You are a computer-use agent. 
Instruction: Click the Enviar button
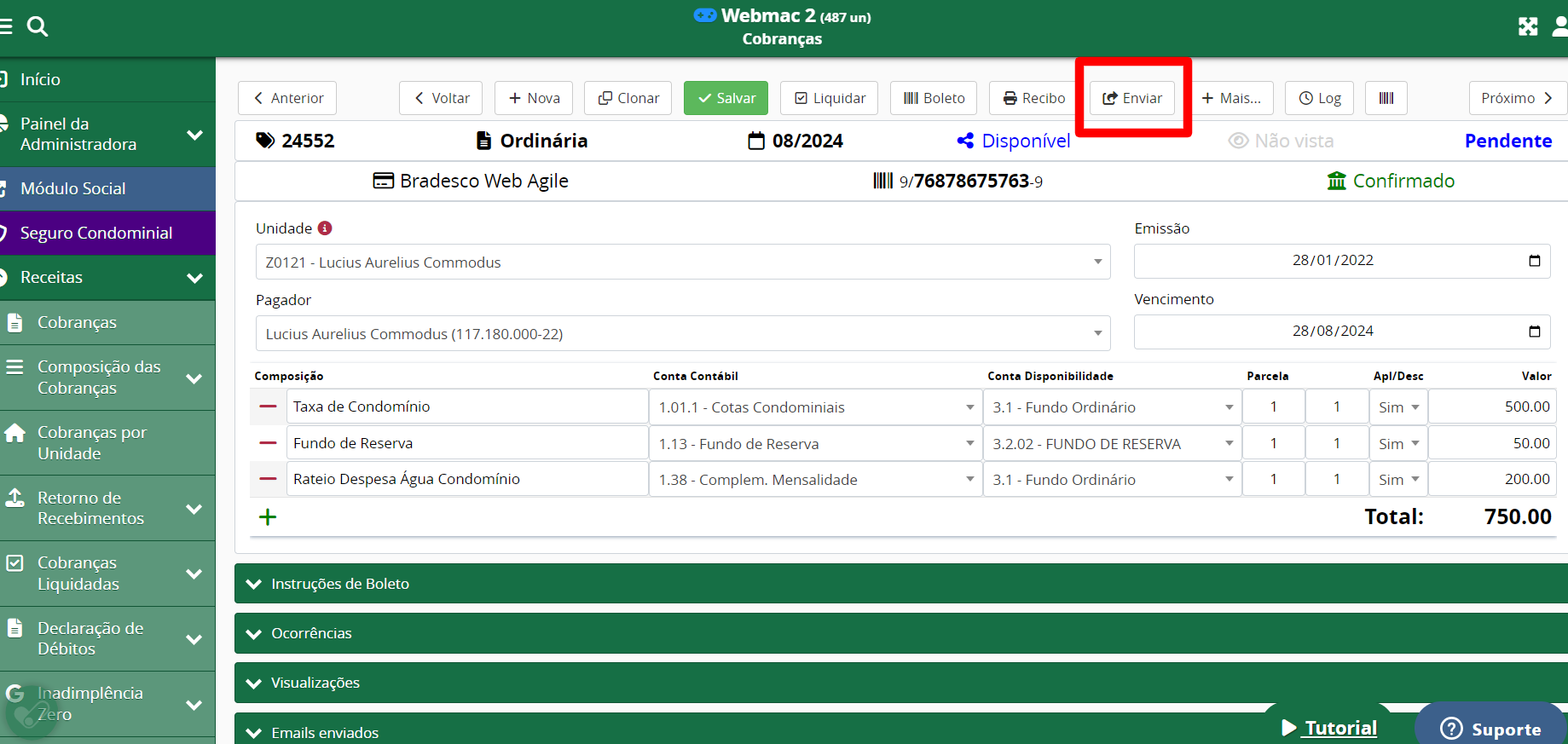[x=1131, y=98]
